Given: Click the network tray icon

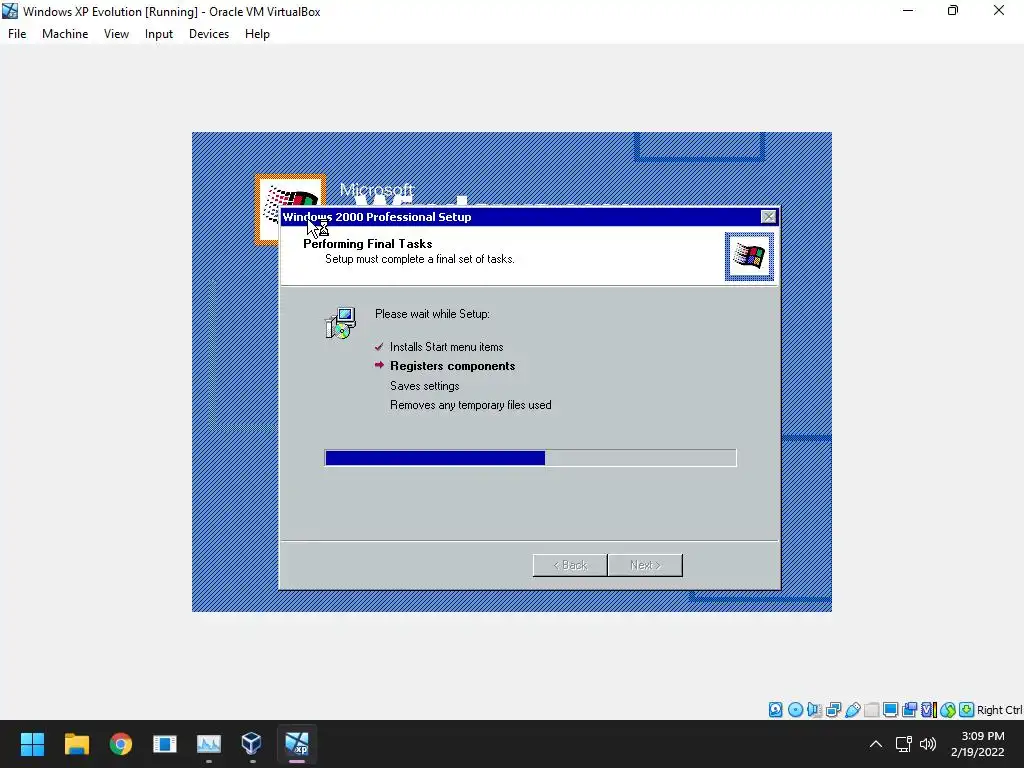Looking at the screenshot, I should [x=903, y=744].
